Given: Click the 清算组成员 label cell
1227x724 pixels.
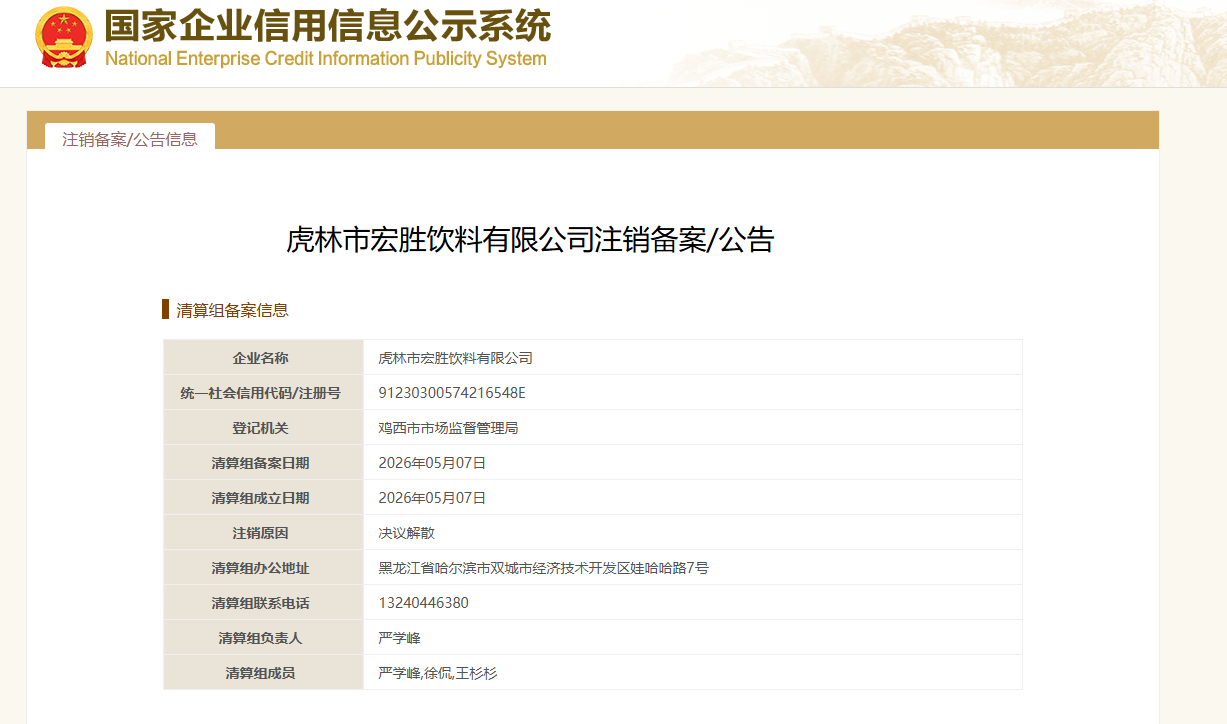Looking at the screenshot, I should [264, 673].
